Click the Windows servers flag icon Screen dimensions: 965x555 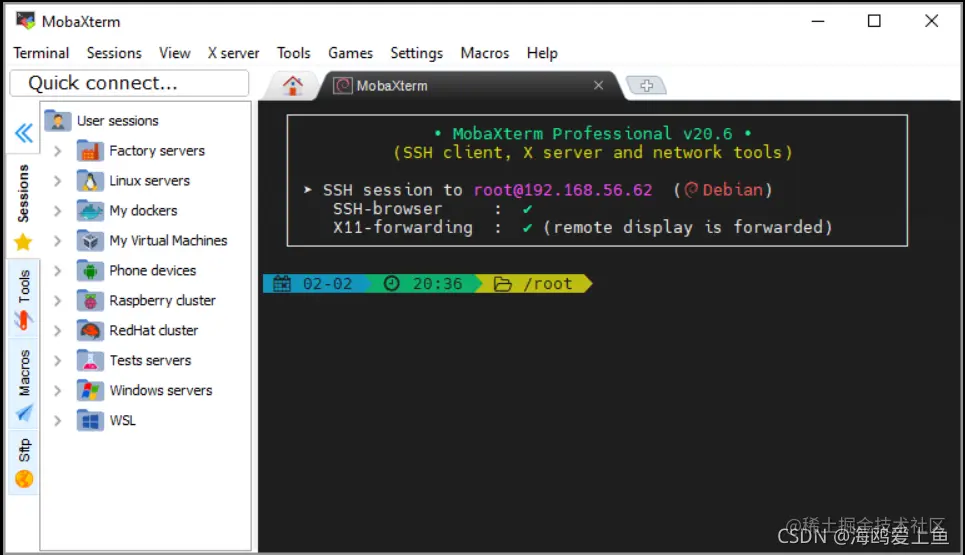[x=90, y=390]
